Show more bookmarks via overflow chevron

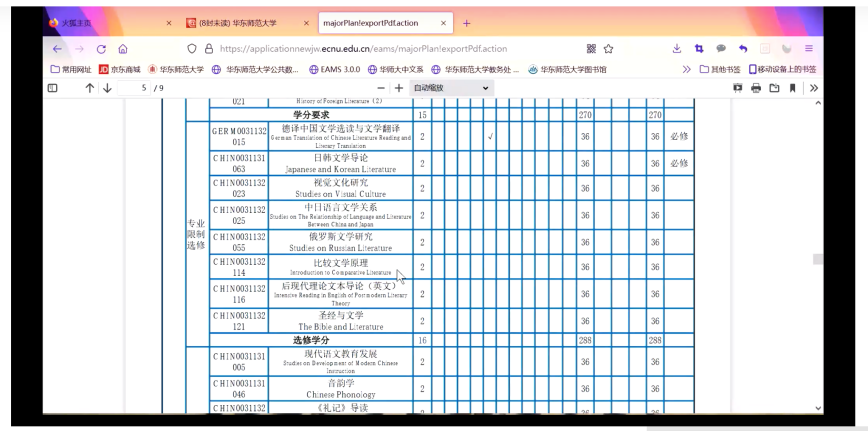click(686, 69)
